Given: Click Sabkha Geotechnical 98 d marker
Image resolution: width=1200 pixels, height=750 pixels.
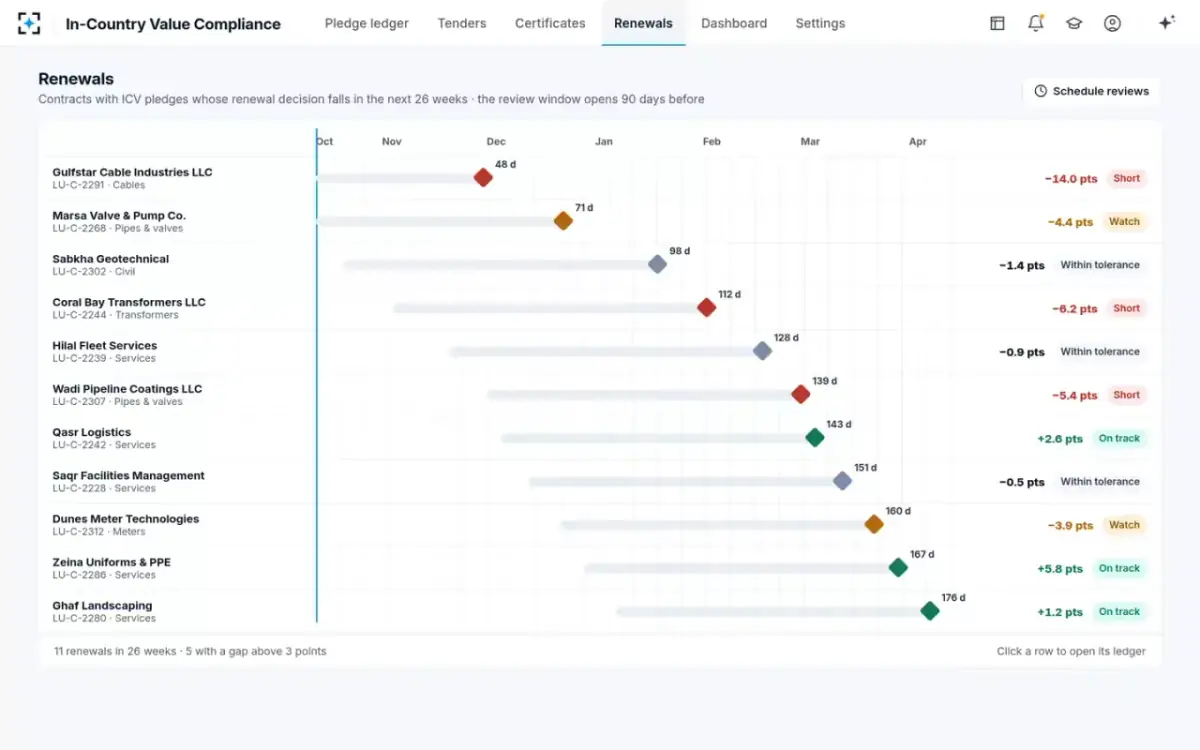Looking at the screenshot, I should (657, 264).
